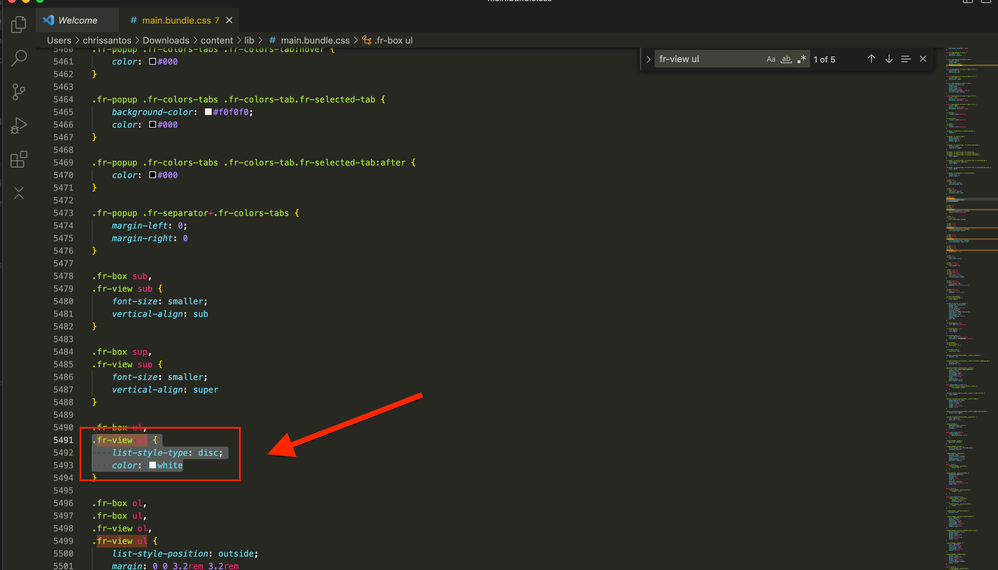998x570 pixels.
Task: Toggle Use Regular Expression in find widget
Action: [x=801, y=59]
